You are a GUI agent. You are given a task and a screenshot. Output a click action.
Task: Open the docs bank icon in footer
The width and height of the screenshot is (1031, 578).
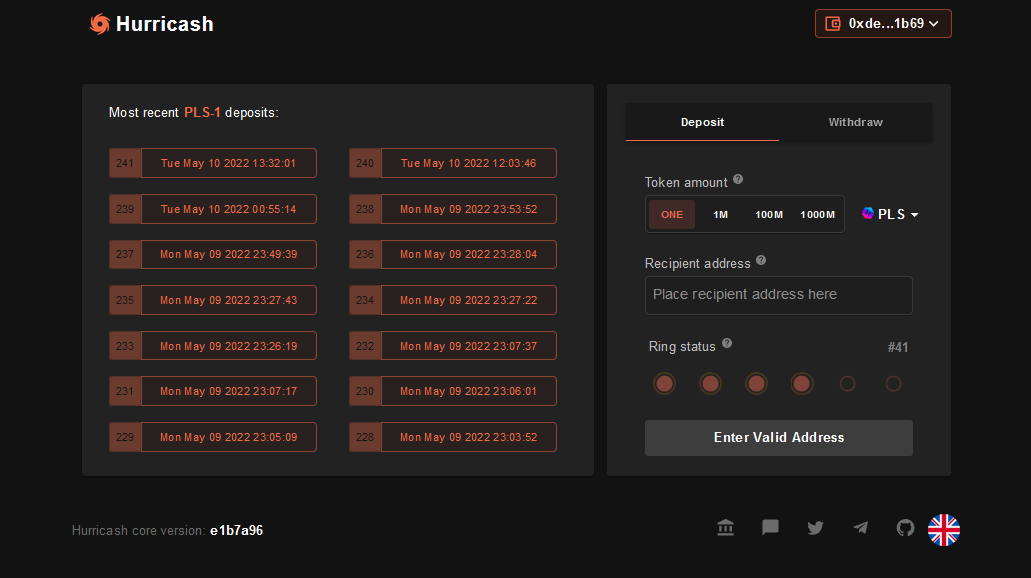click(725, 527)
